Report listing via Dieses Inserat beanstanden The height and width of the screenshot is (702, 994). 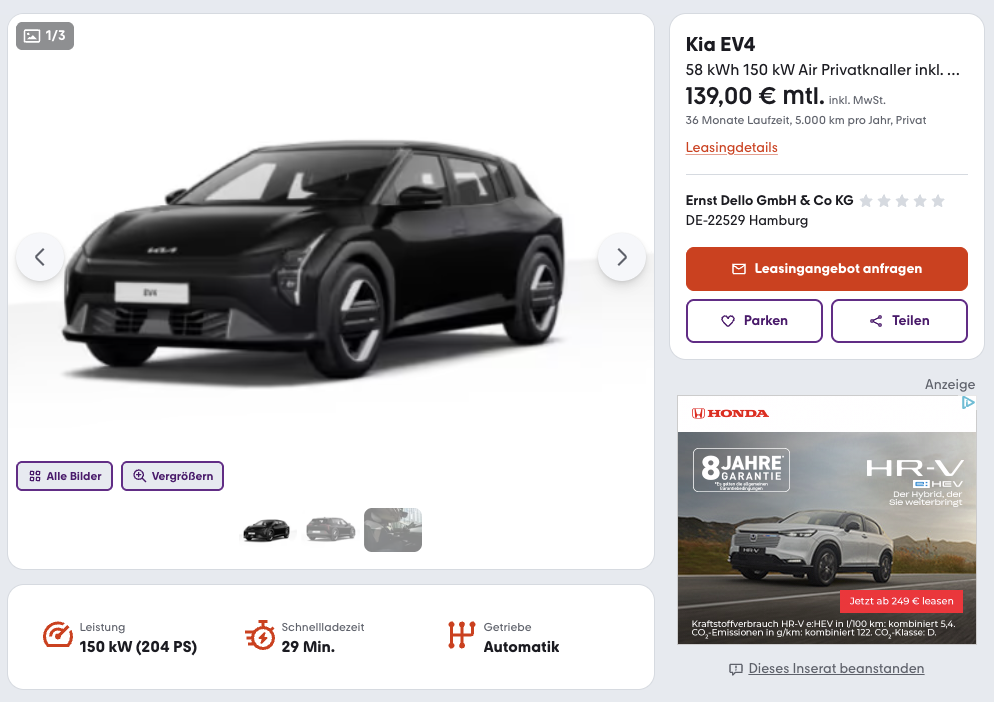click(836, 668)
